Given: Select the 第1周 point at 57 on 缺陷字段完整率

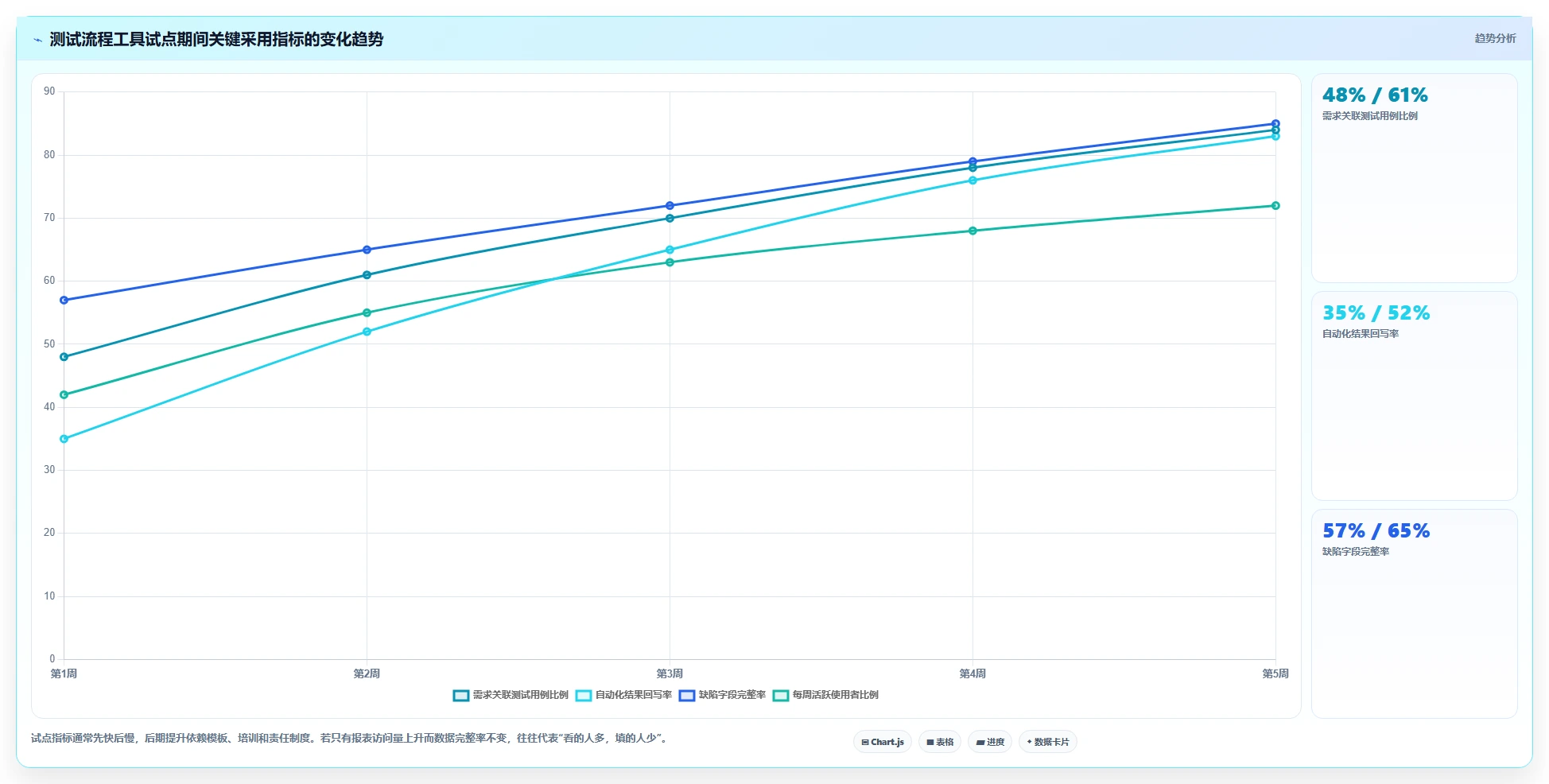Looking at the screenshot, I should tap(64, 301).
